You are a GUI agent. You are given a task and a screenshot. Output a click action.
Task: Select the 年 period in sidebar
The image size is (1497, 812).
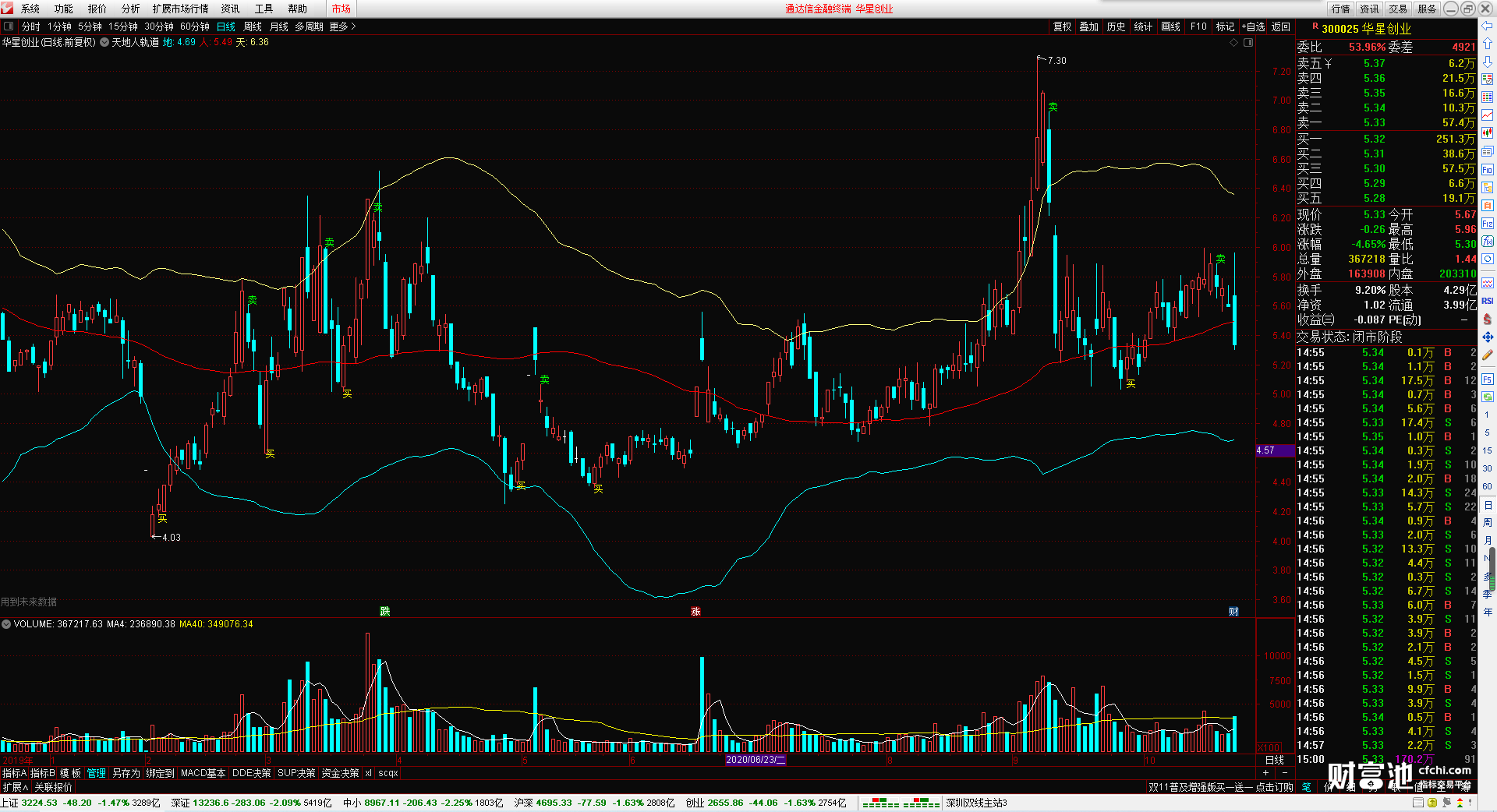coord(1488,613)
